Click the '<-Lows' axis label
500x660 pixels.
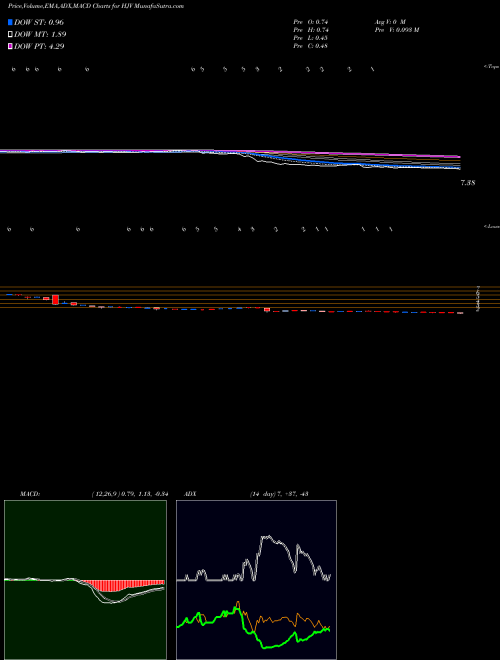[491, 226]
